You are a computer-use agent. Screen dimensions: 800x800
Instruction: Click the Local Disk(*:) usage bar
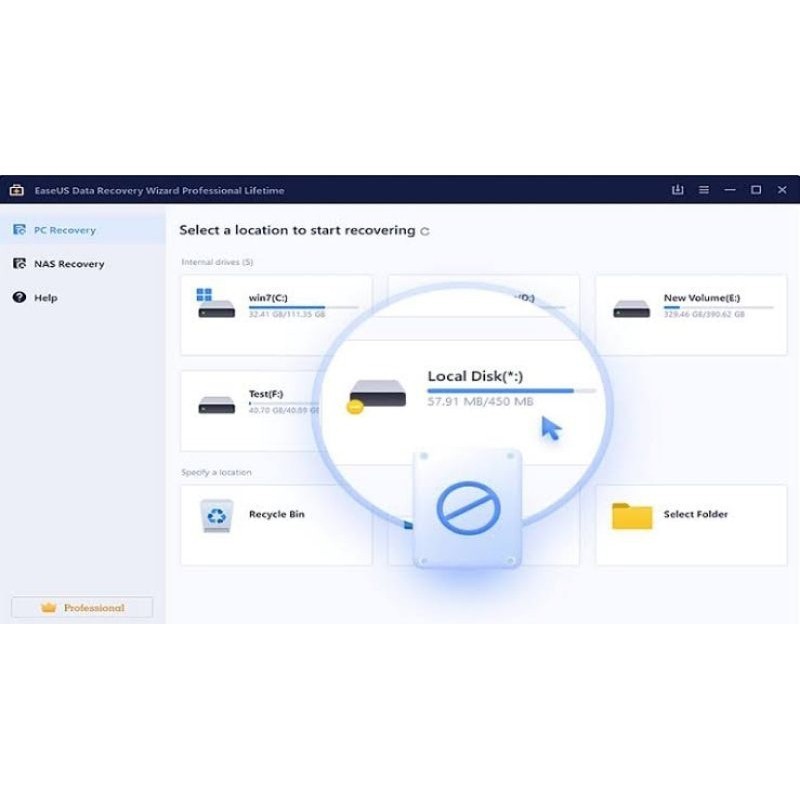[x=511, y=391]
